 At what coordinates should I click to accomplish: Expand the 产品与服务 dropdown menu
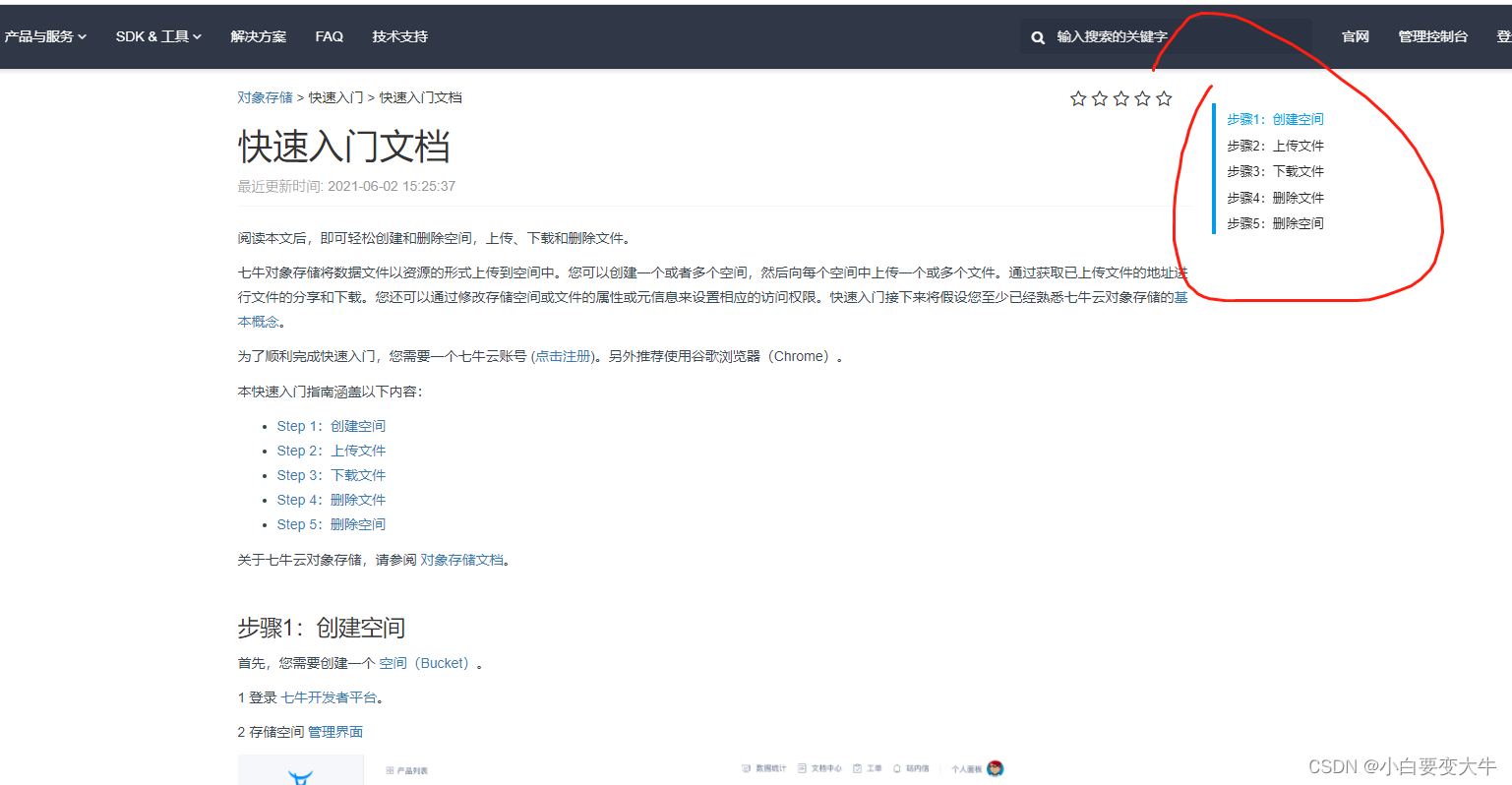45,36
